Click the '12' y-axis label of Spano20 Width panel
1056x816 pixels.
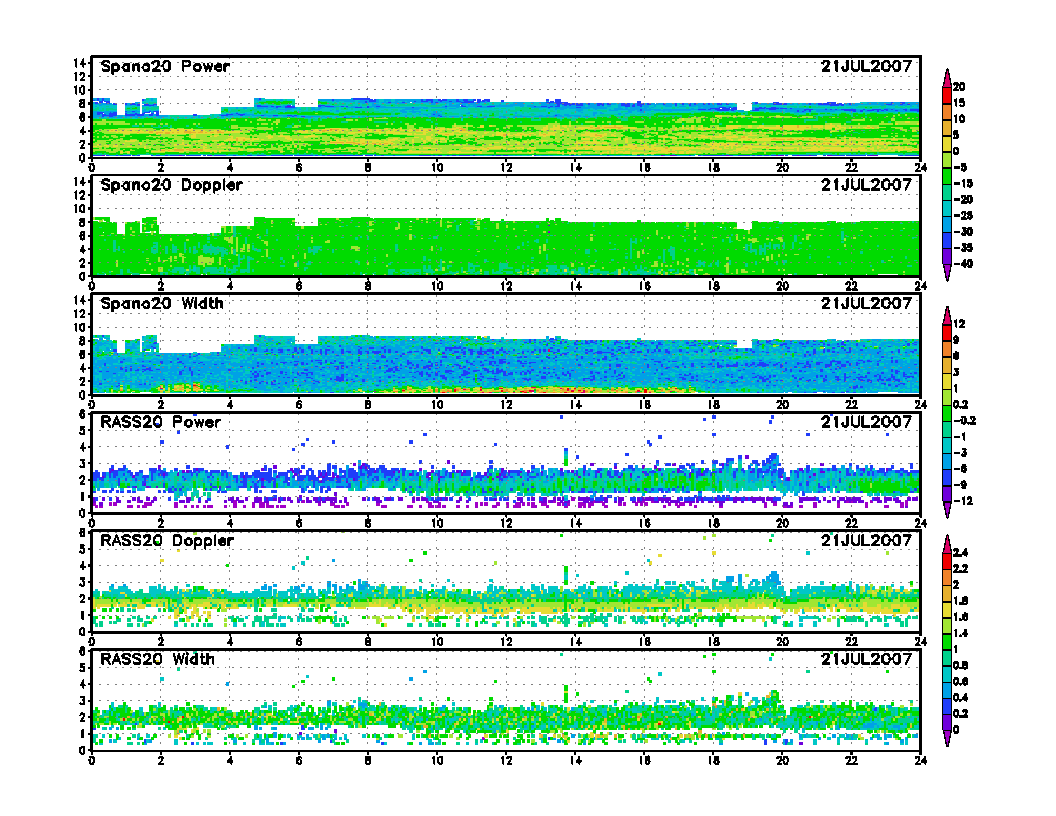click(x=80, y=314)
